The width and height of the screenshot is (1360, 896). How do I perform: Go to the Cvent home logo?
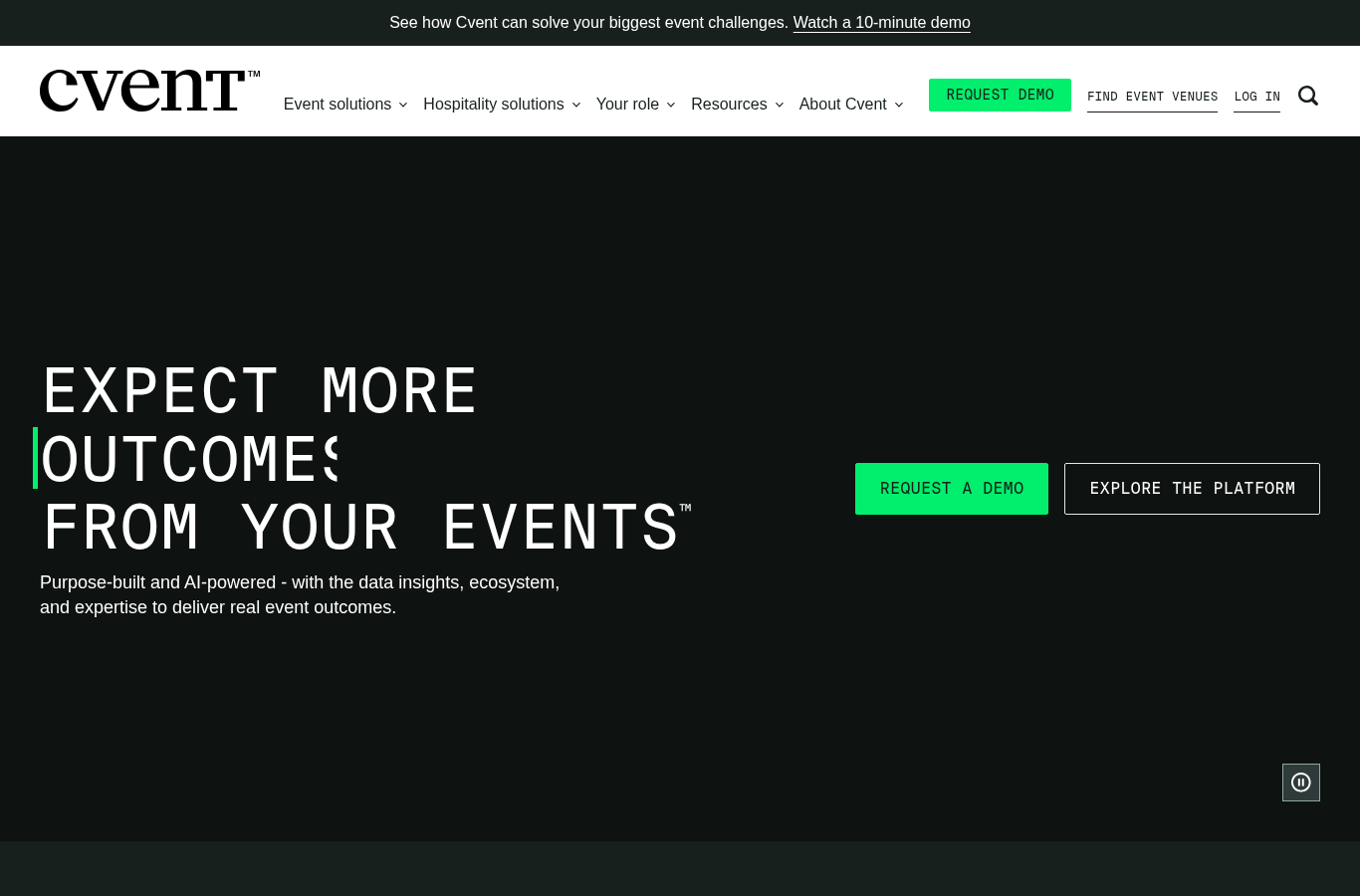click(149, 91)
